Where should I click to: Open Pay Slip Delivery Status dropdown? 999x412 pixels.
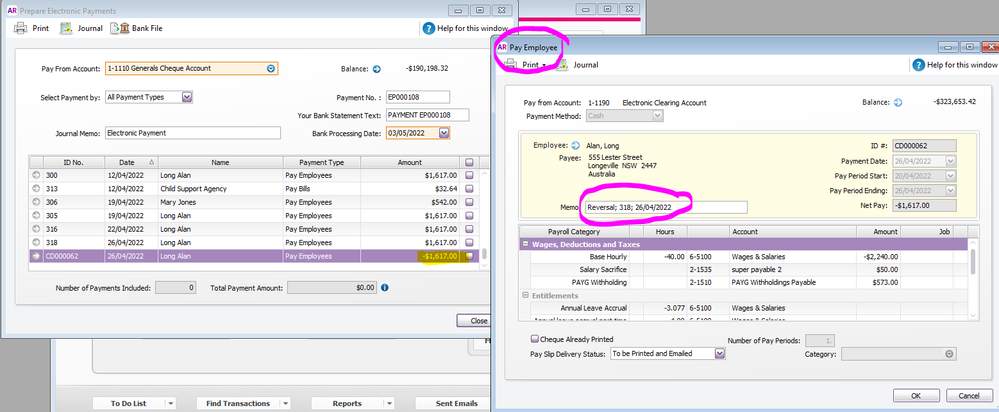coord(718,353)
